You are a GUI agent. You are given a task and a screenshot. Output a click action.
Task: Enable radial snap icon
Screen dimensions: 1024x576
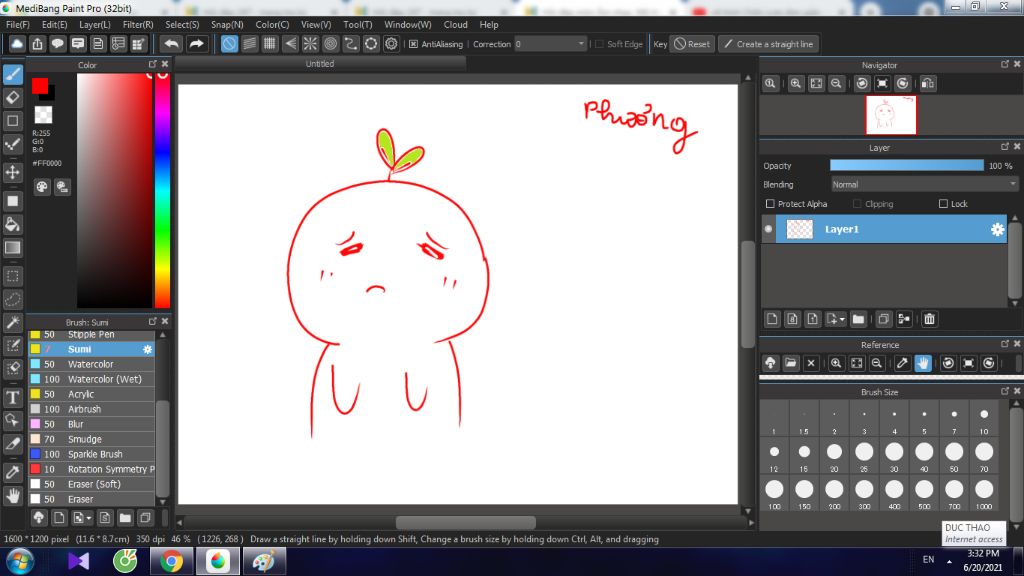(310, 44)
